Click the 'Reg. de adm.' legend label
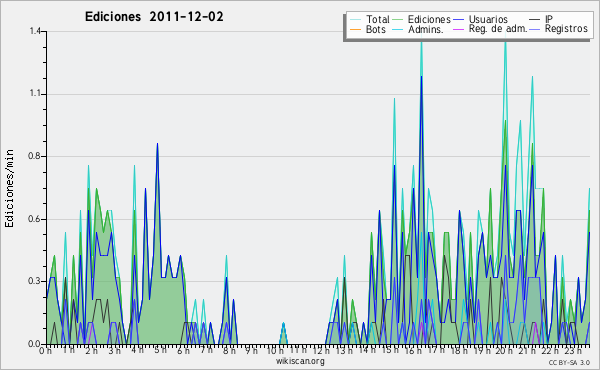600x370 pixels. pos(498,29)
